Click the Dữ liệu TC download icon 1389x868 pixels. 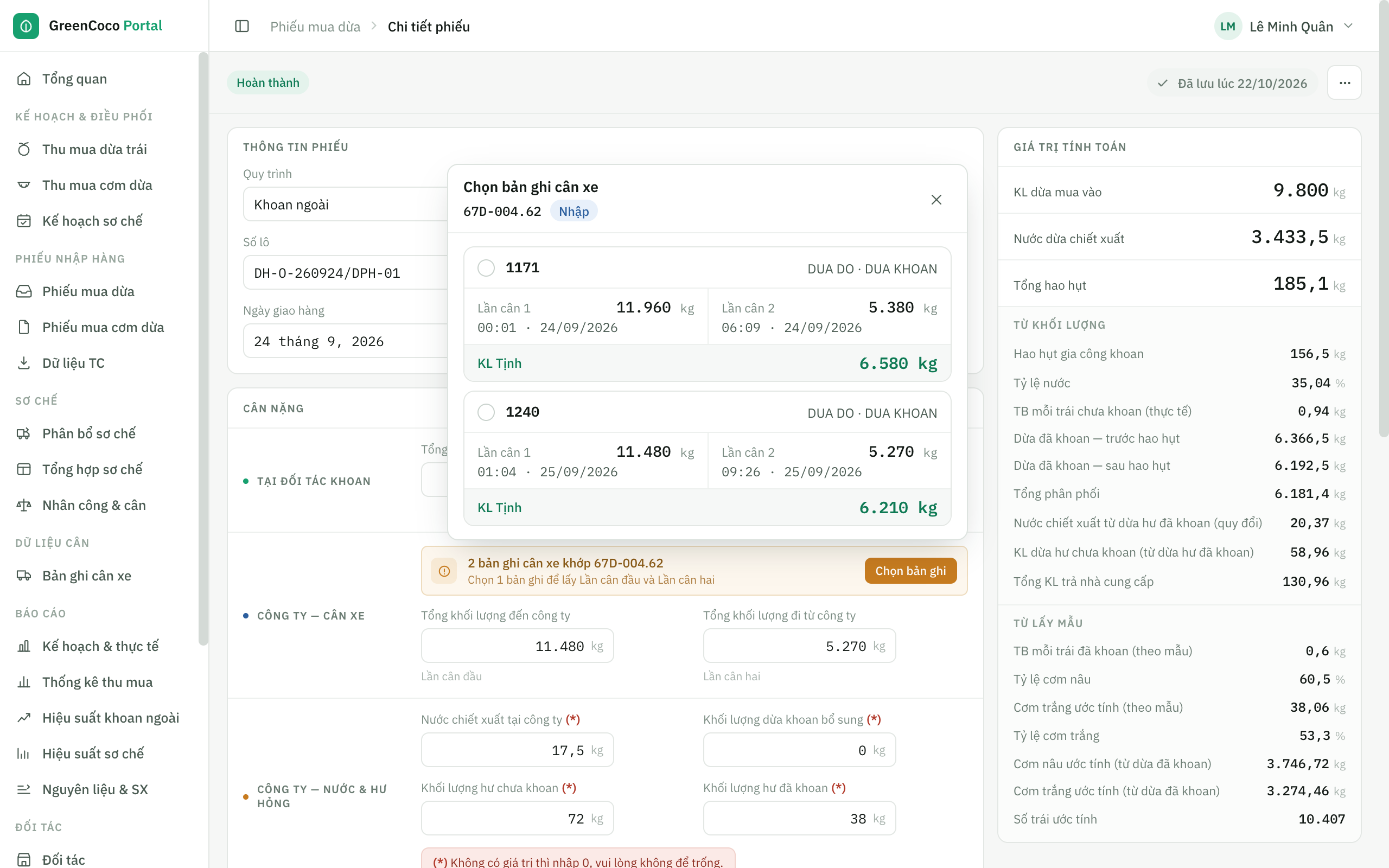coord(23,363)
